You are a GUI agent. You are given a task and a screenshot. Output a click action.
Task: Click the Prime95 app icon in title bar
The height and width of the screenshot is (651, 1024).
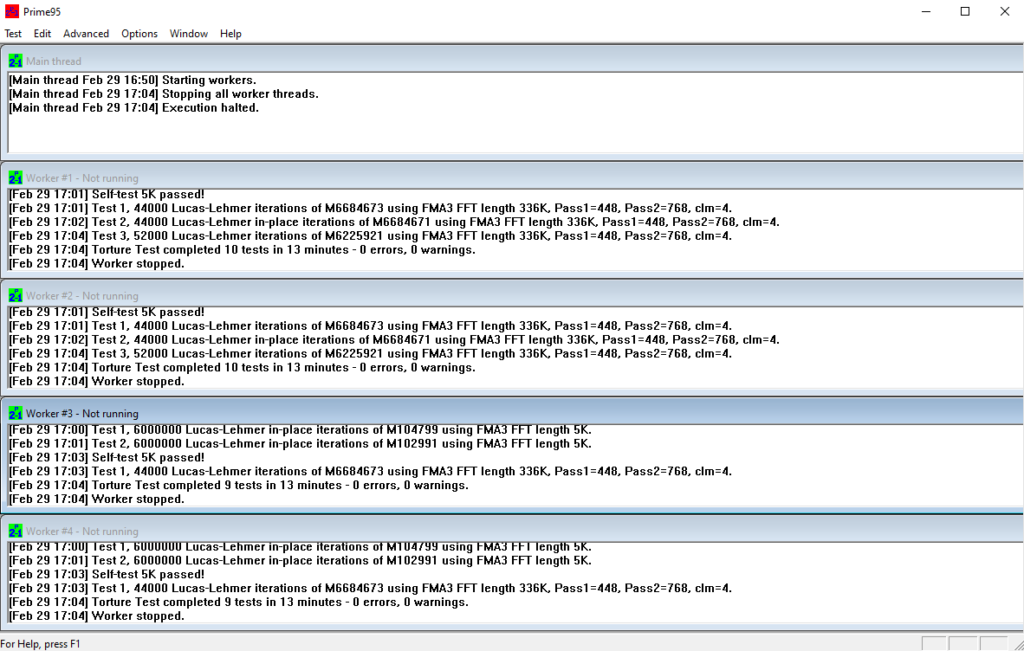tap(11, 11)
